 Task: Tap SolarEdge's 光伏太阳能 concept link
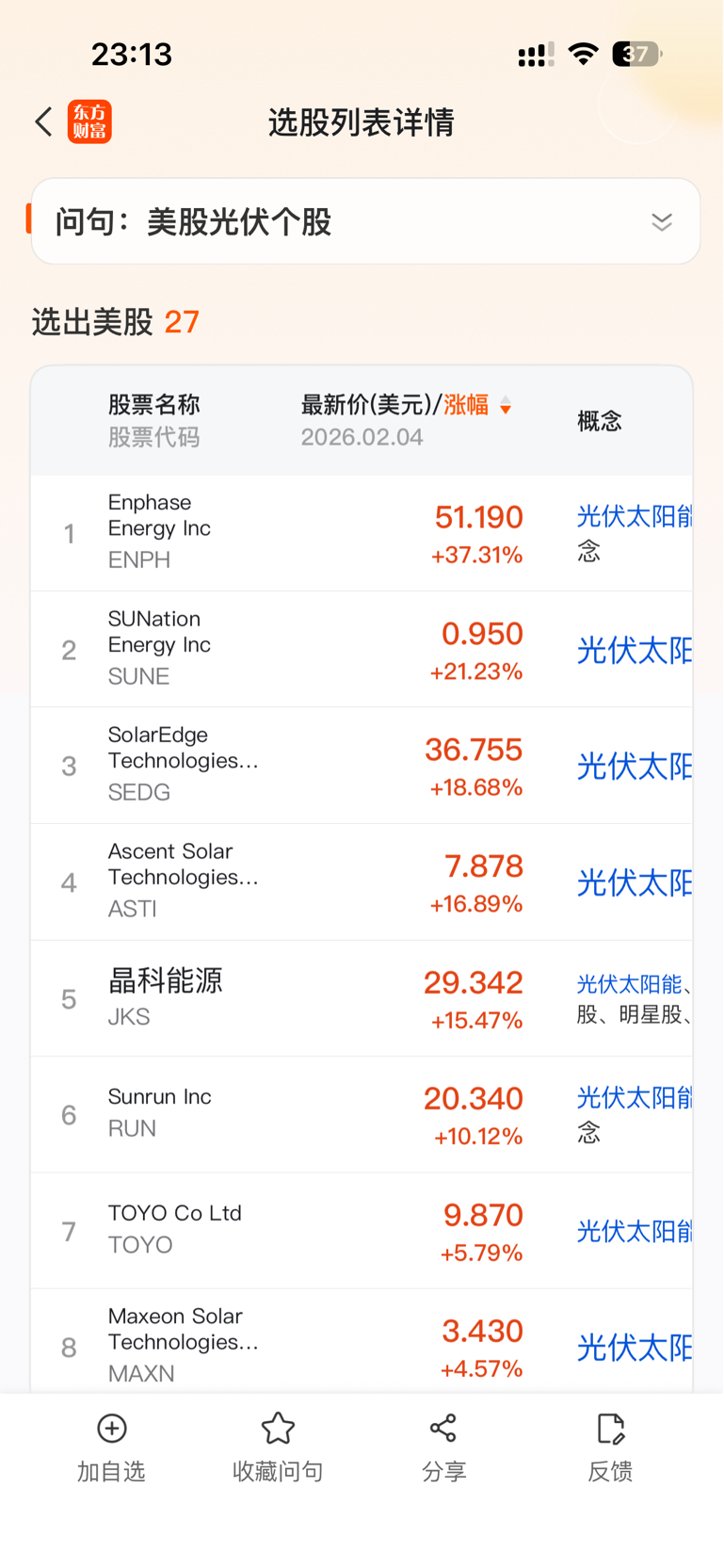634,767
